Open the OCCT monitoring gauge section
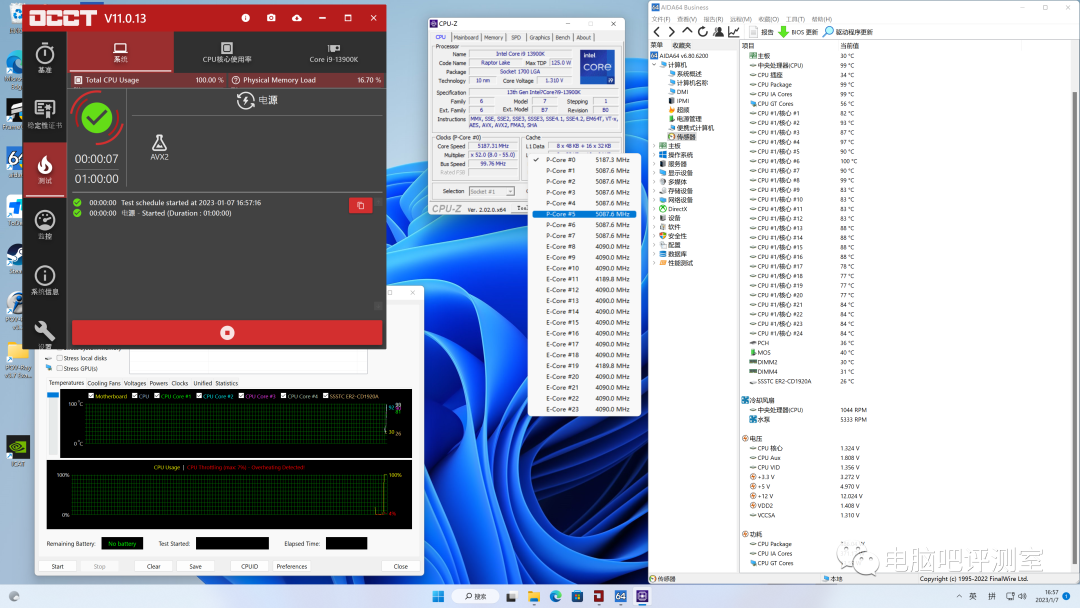This screenshot has height=608, width=1080. (x=45, y=224)
